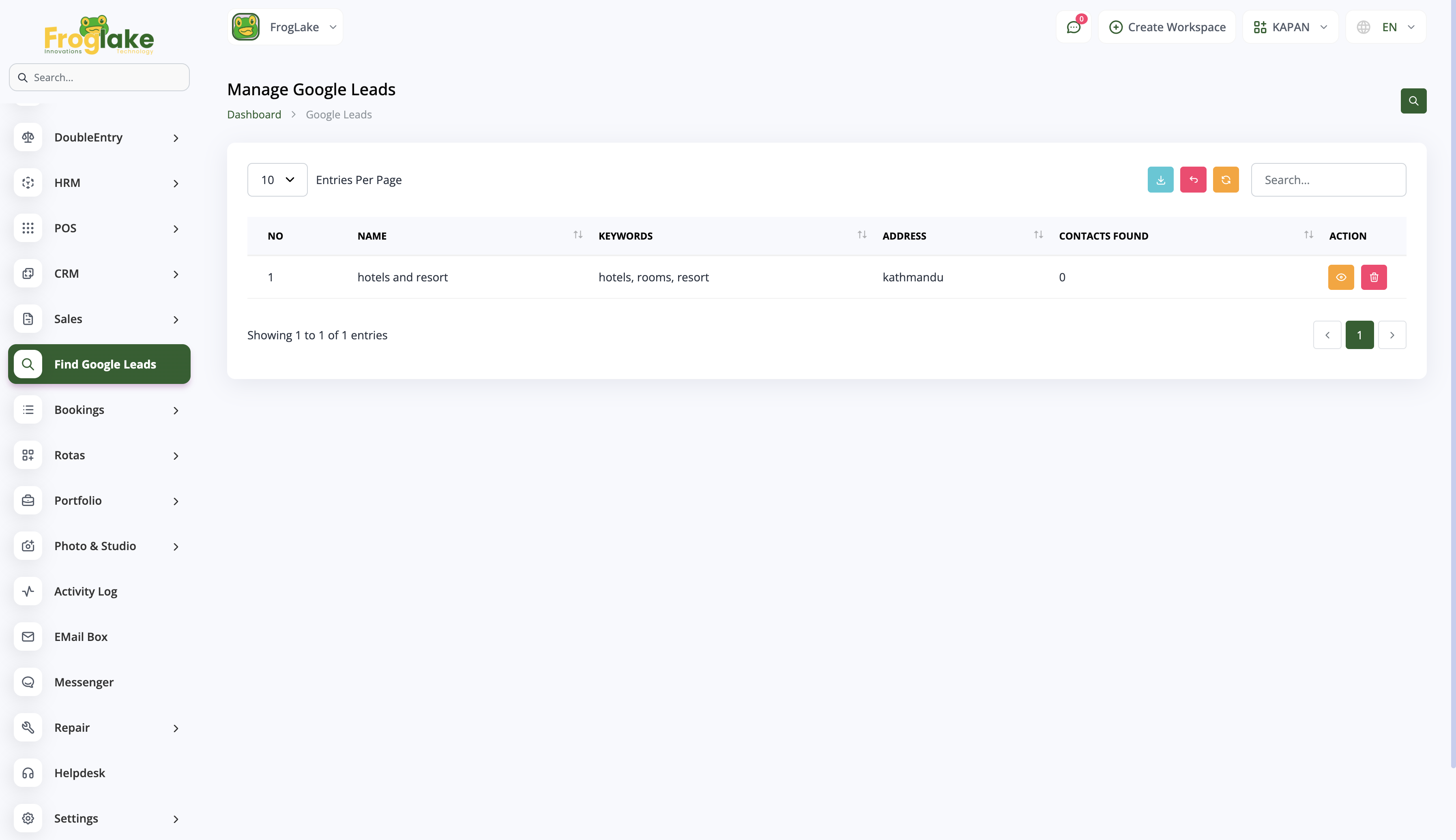The width and height of the screenshot is (1456, 840).
Task: Click the red undo arrow icon
Action: [1193, 180]
